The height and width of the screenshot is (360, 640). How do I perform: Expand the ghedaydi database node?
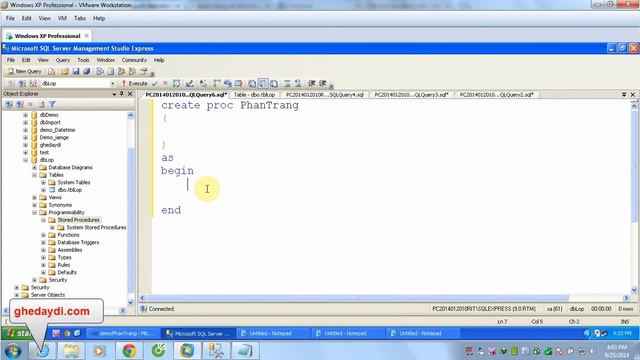(26, 145)
